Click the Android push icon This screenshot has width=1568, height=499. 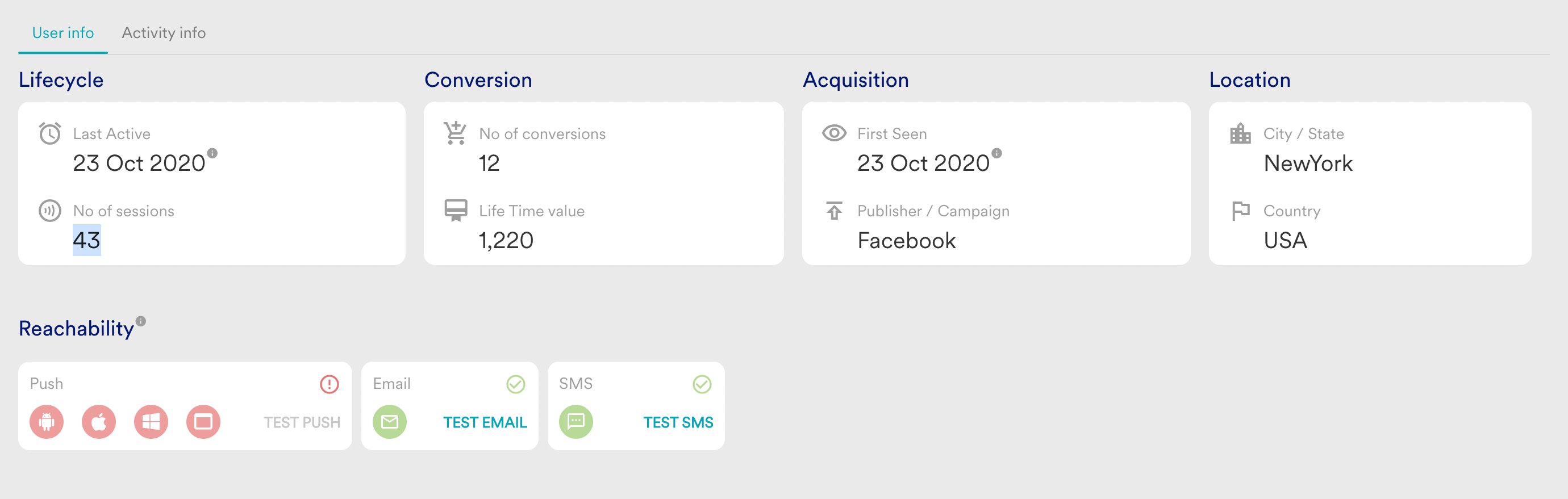(47, 422)
